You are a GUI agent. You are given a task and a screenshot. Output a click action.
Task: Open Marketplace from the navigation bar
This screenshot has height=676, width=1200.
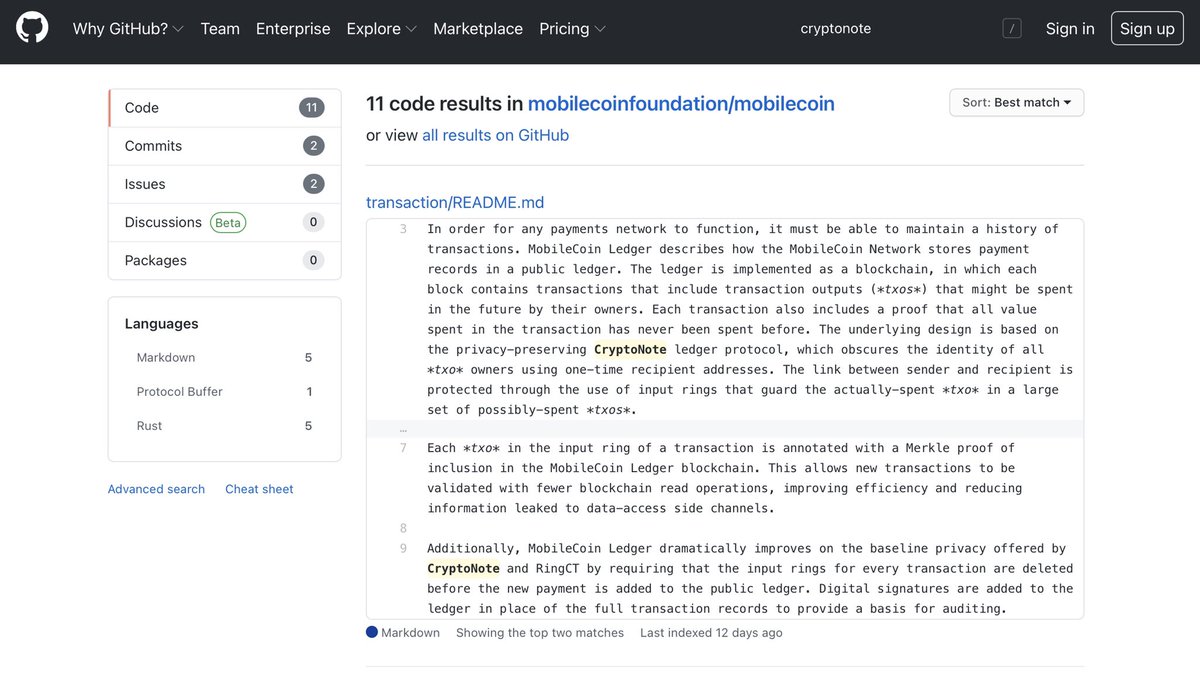coord(478,29)
